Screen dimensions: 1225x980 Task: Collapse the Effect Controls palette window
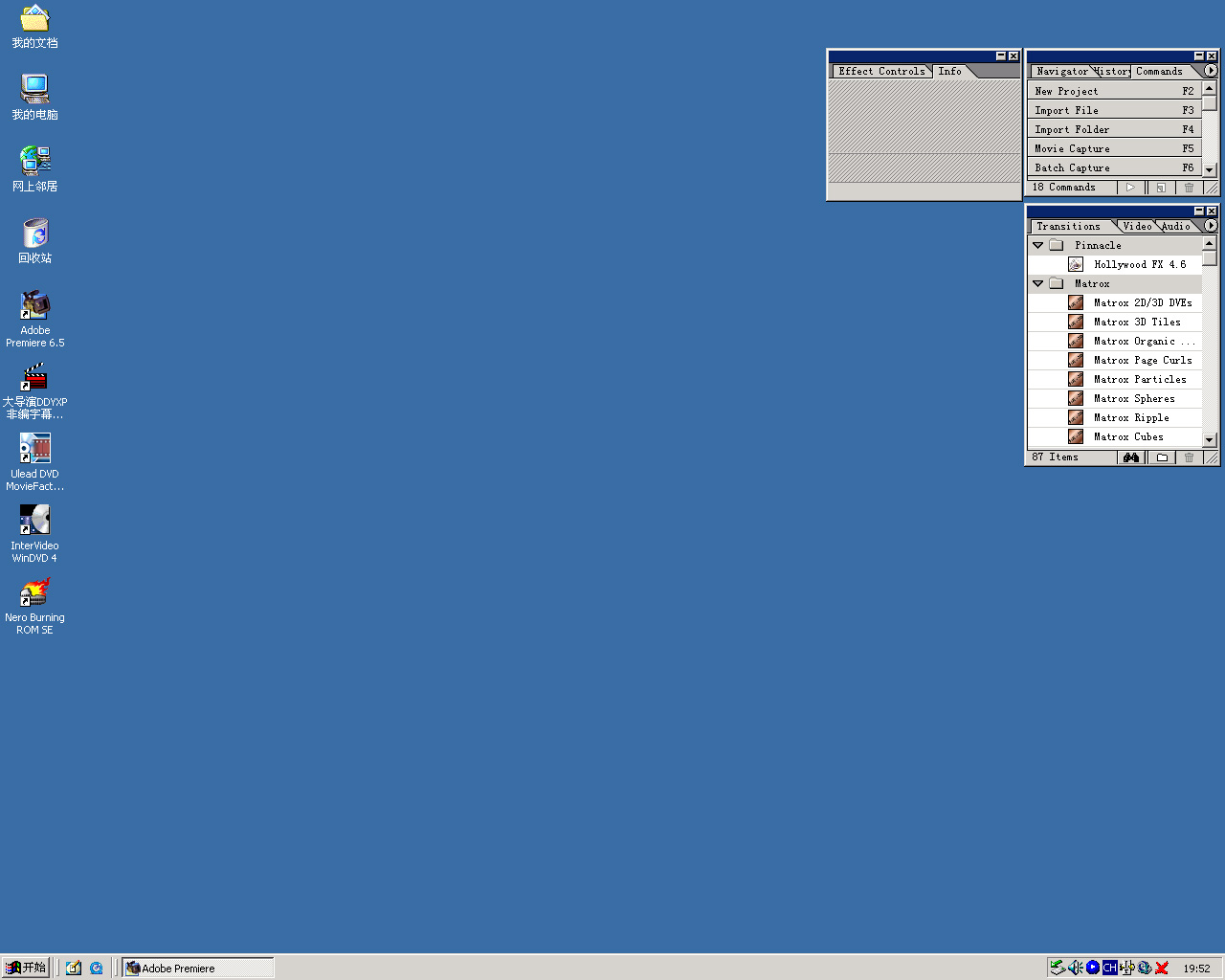[1001, 56]
